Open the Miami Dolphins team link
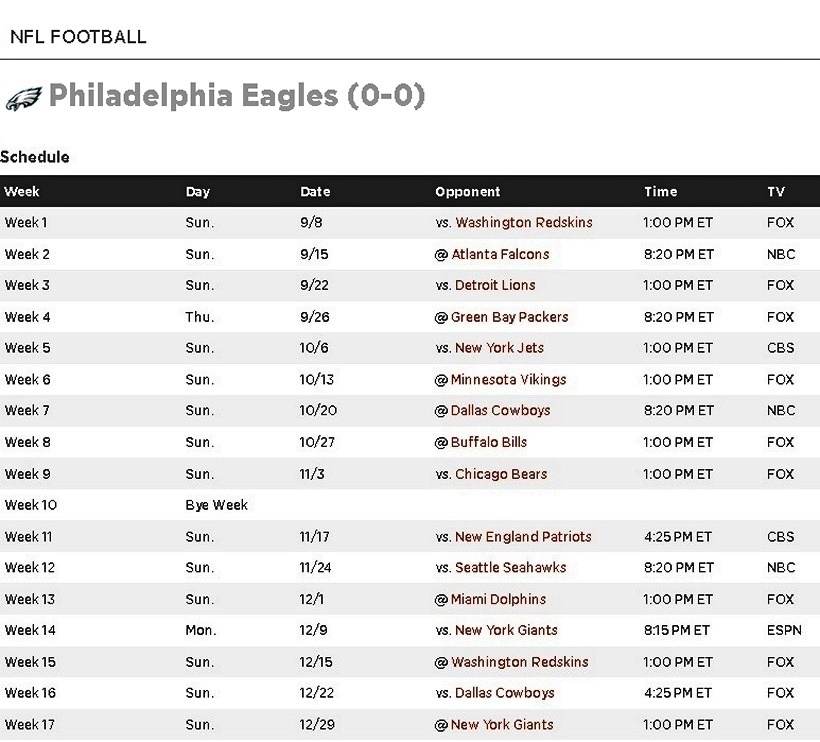 pyautogui.click(x=498, y=600)
